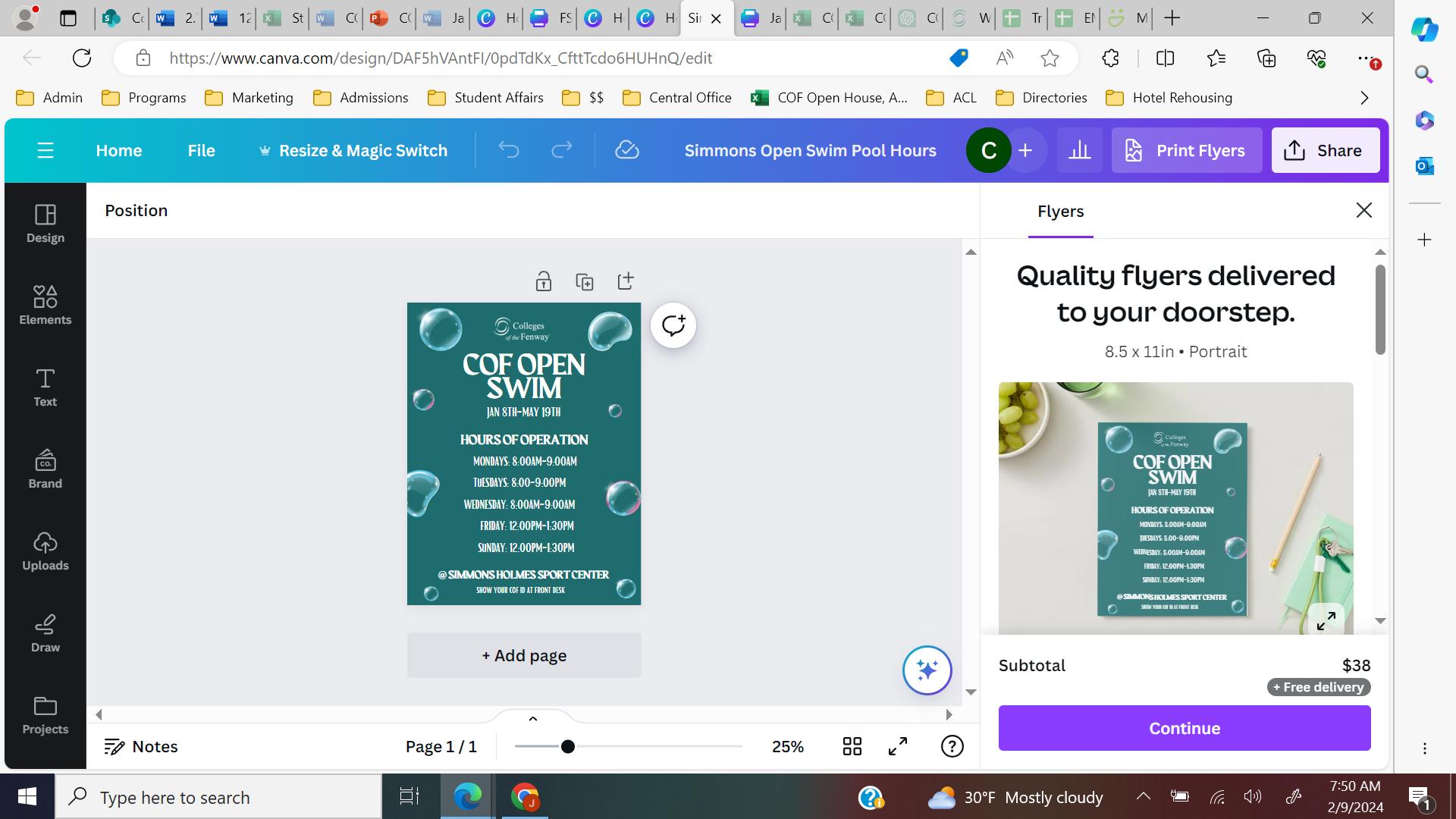Click the Continue button
The image size is (1456, 819).
point(1184,728)
